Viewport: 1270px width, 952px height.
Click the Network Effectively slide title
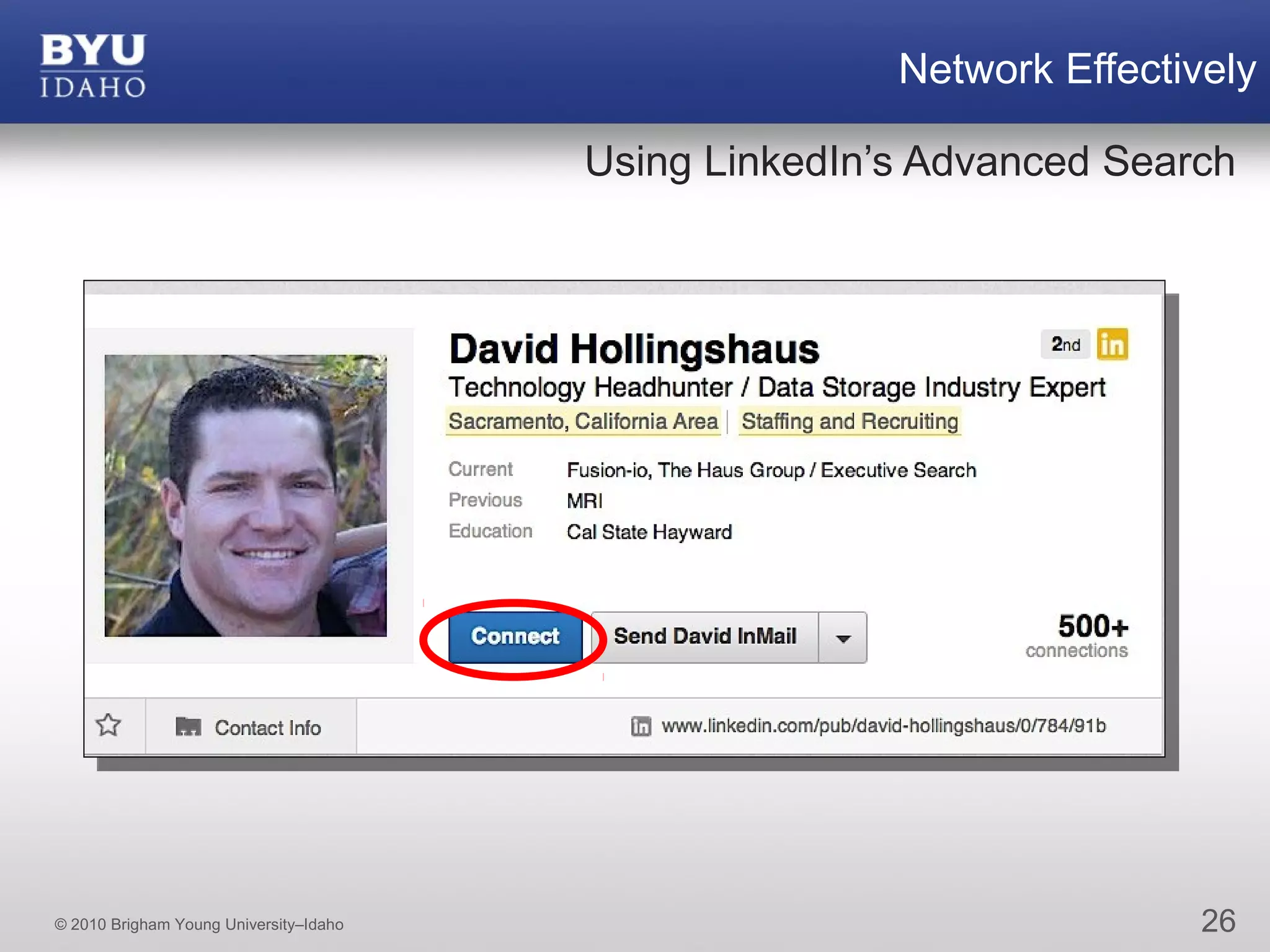[x=1077, y=69]
